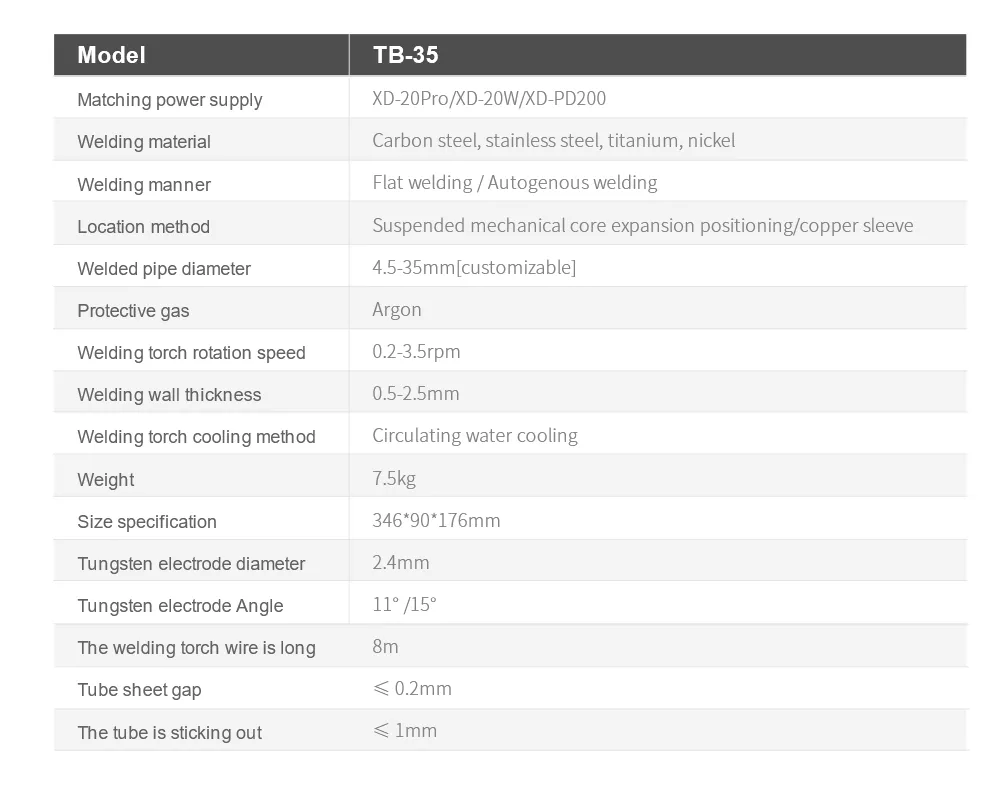Select the XD-20Pro/XD-20W/XD-PD200 text

tap(489, 98)
